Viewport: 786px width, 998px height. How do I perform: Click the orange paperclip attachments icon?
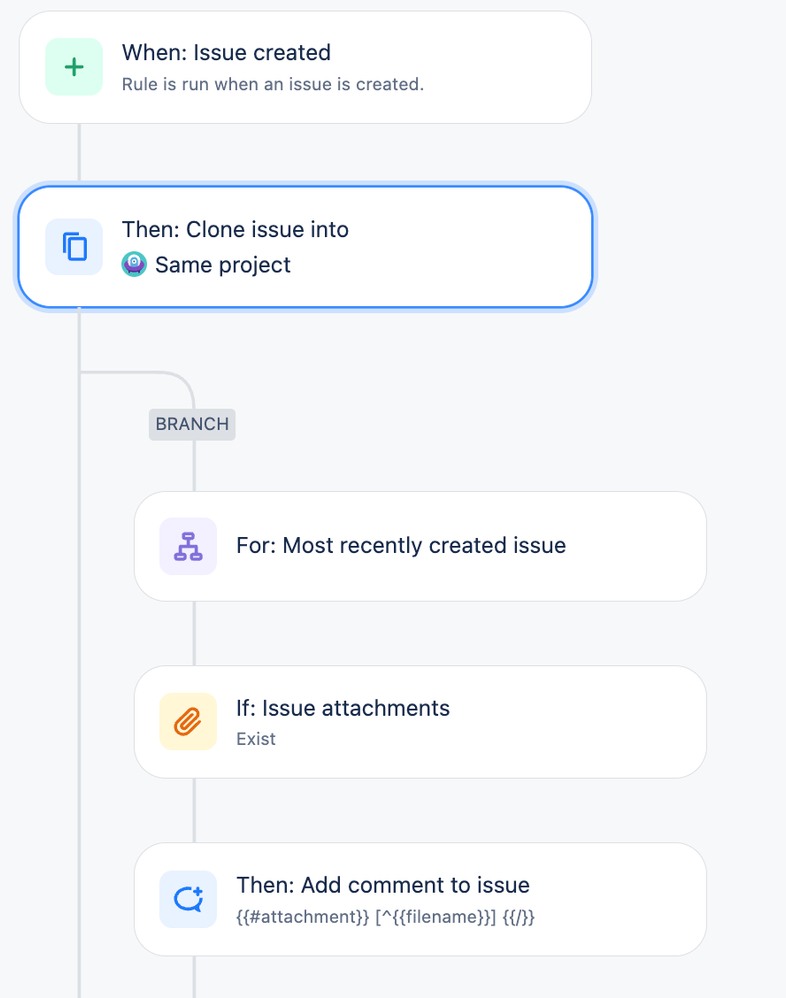188,722
